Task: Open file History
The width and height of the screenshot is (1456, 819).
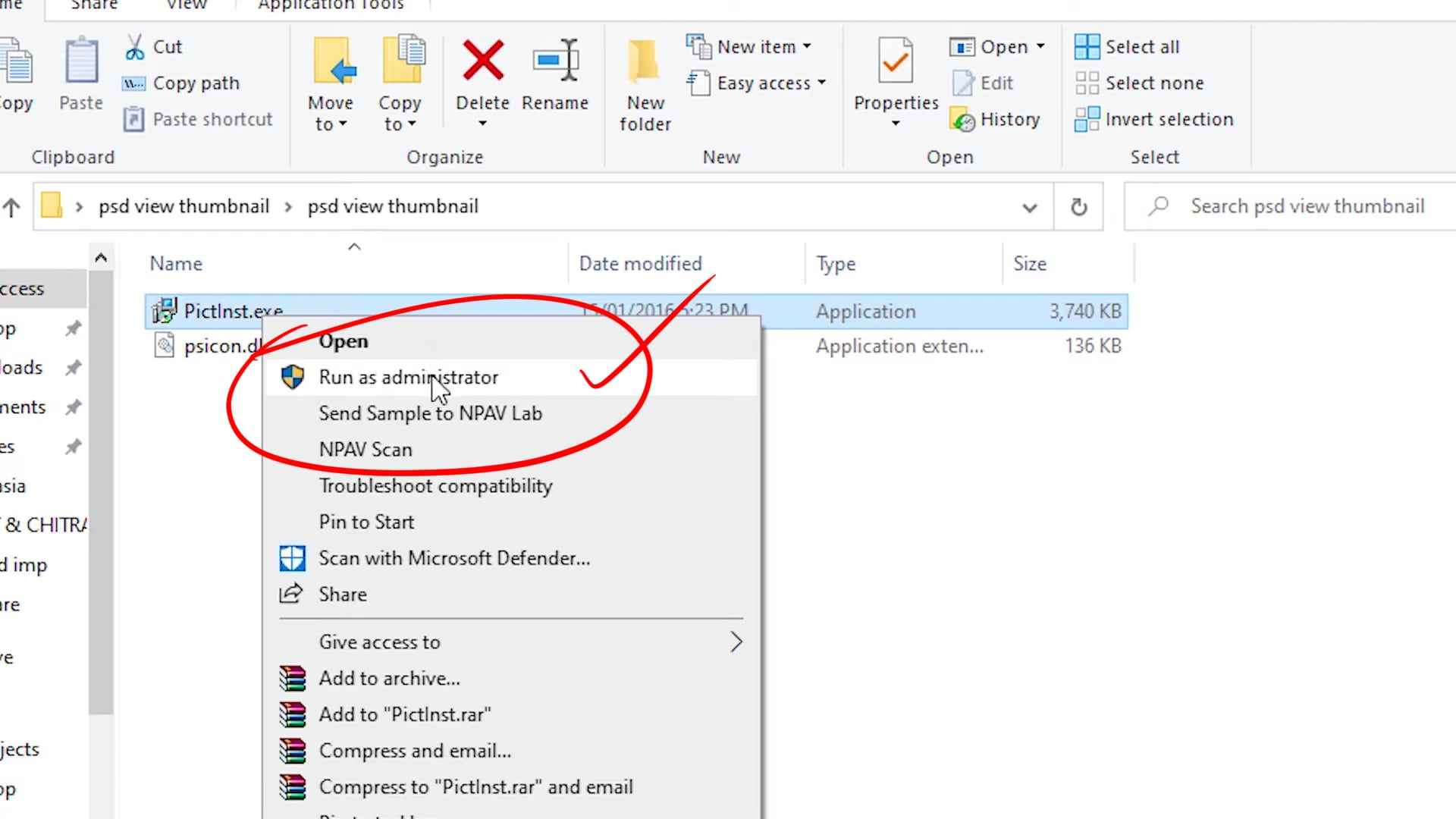Action: (x=995, y=119)
